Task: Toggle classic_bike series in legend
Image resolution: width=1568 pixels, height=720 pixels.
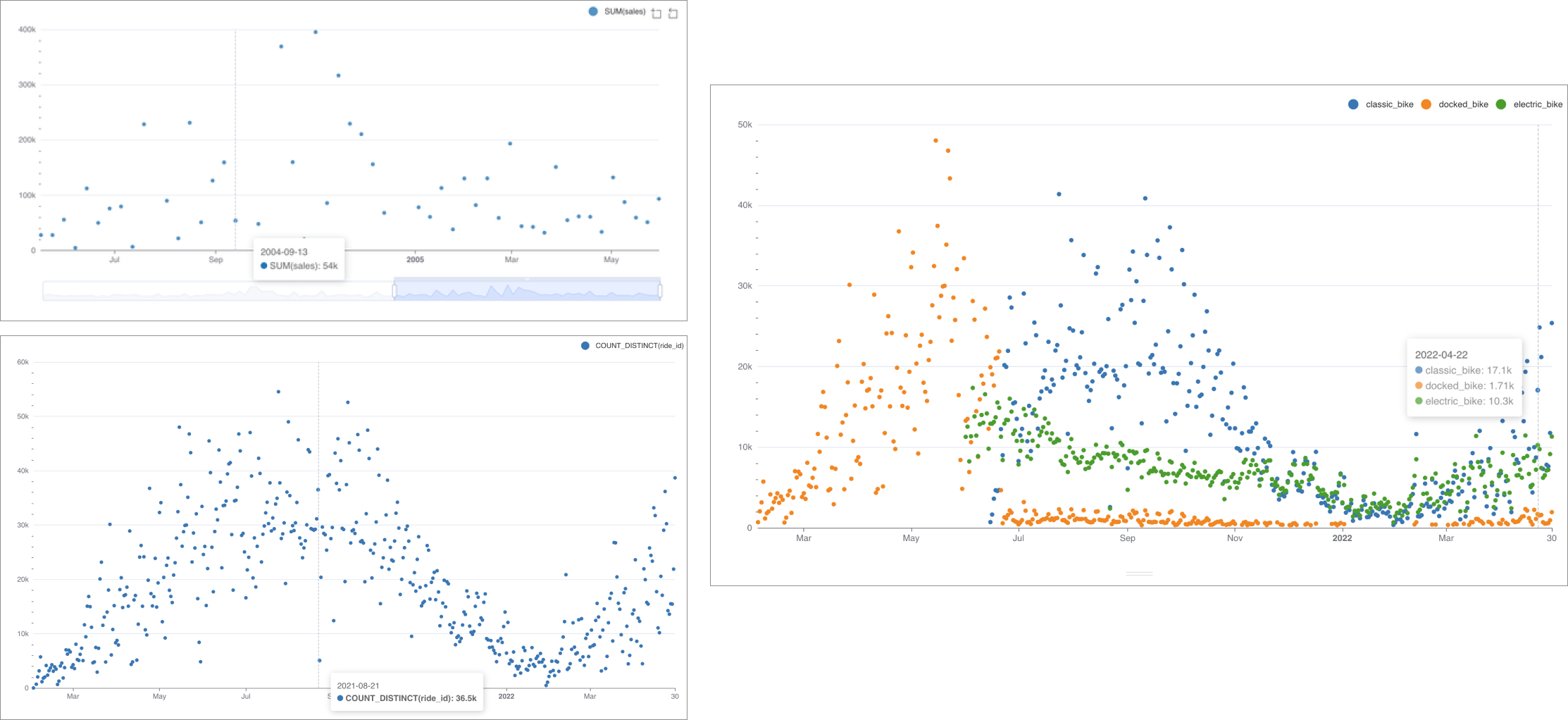Action: [1381, 104]
